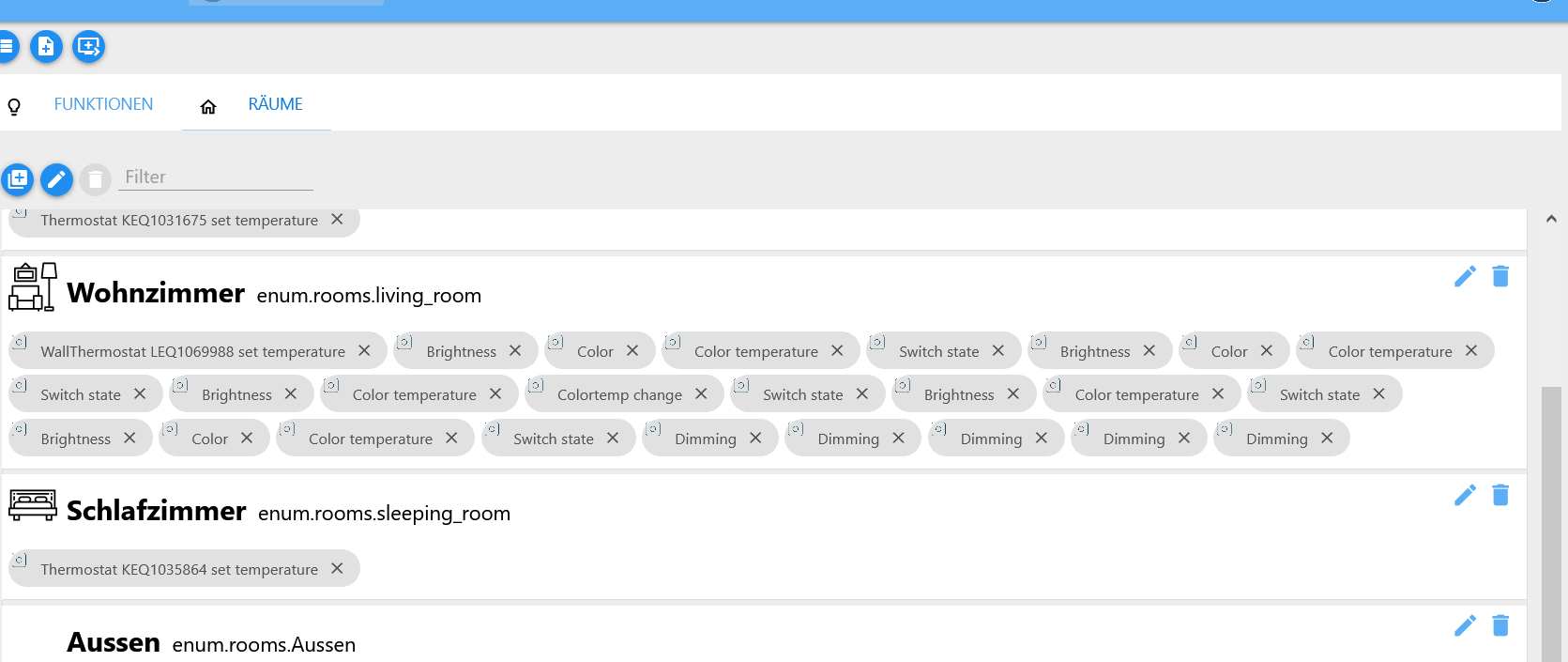Edit the Schlafzimmer room via its pencil icon

(x=1465, y=495)
